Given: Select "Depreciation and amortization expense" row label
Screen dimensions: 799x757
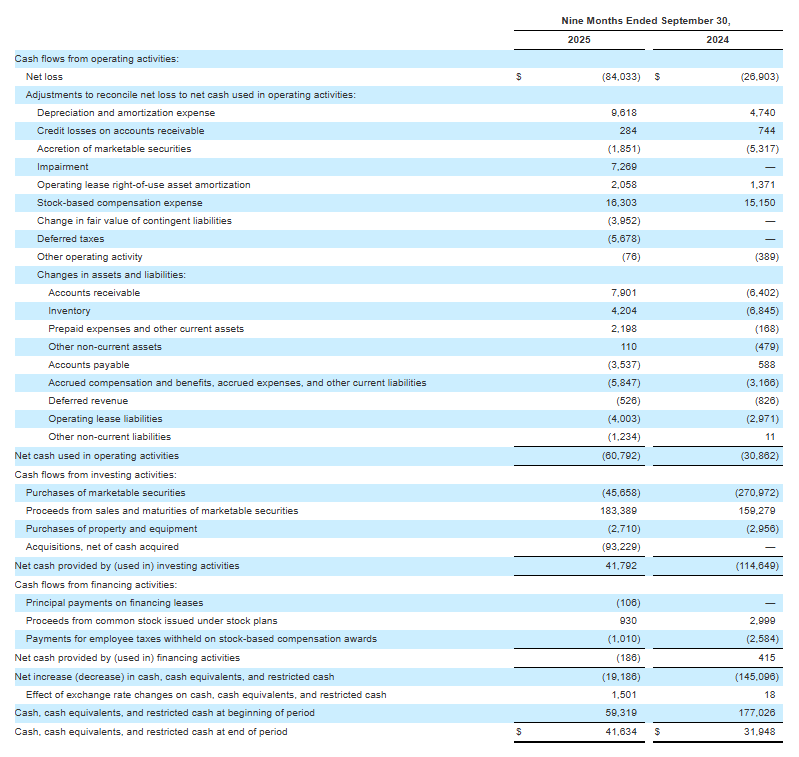Looking at the screenshot, I should coord(126,113).
